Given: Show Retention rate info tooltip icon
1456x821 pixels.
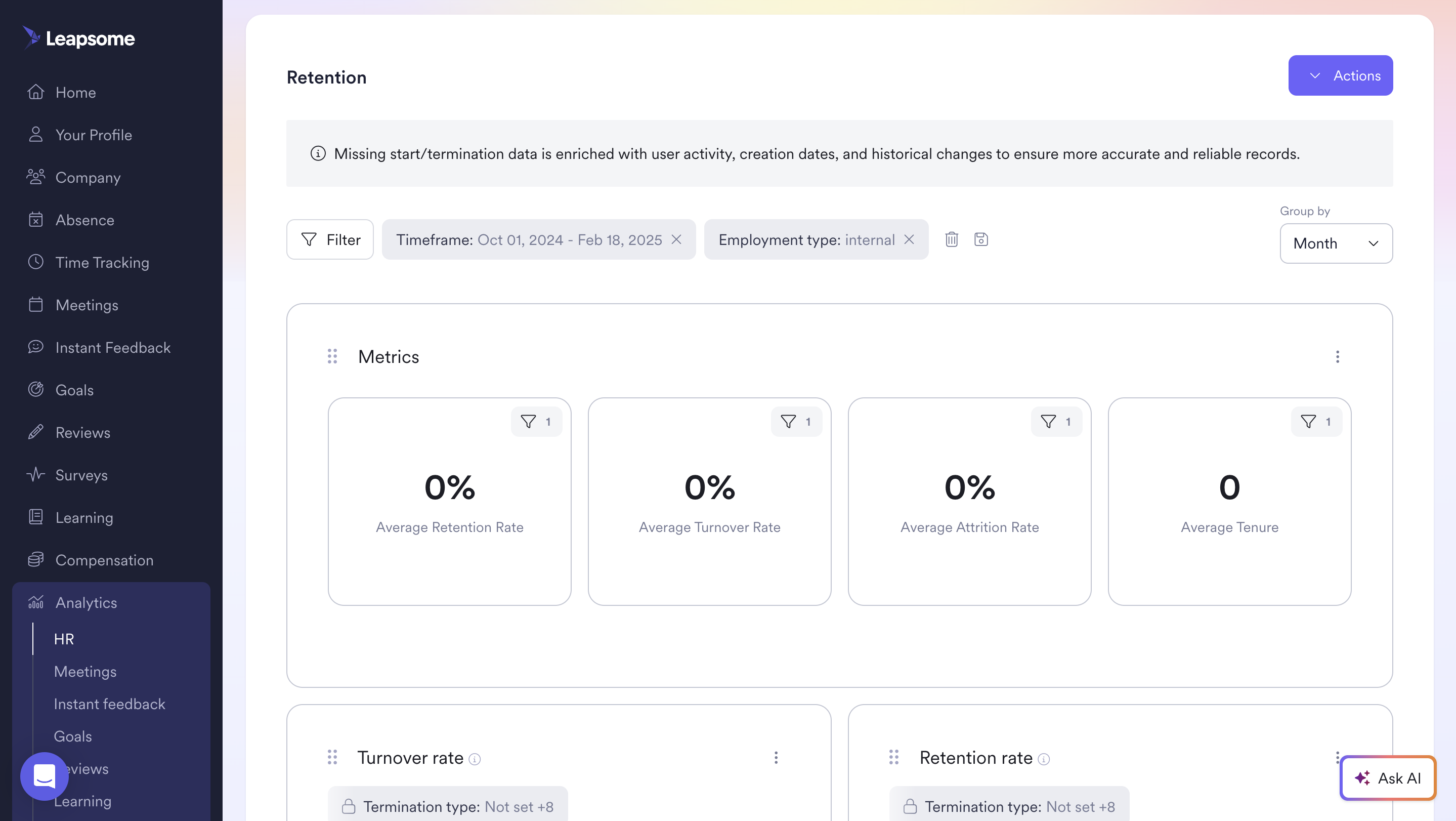Looking at the screenshot, I should pyautogui.click(x=1044, y=759).
